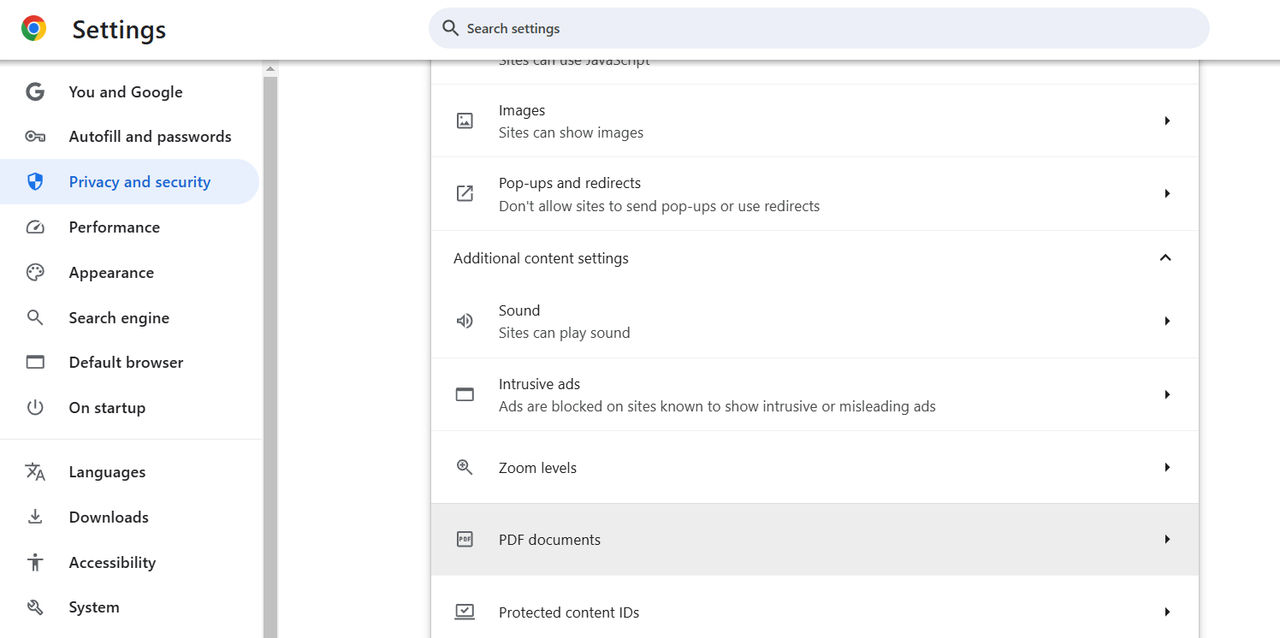
Task: Click the checkmark monitor icon in Protected content IDs row
Action: tap(465, 611)
